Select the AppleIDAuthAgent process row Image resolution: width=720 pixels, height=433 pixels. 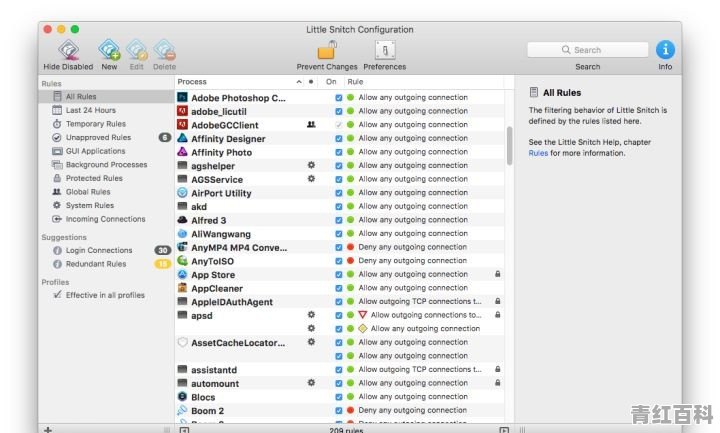[x=340, y=302]
